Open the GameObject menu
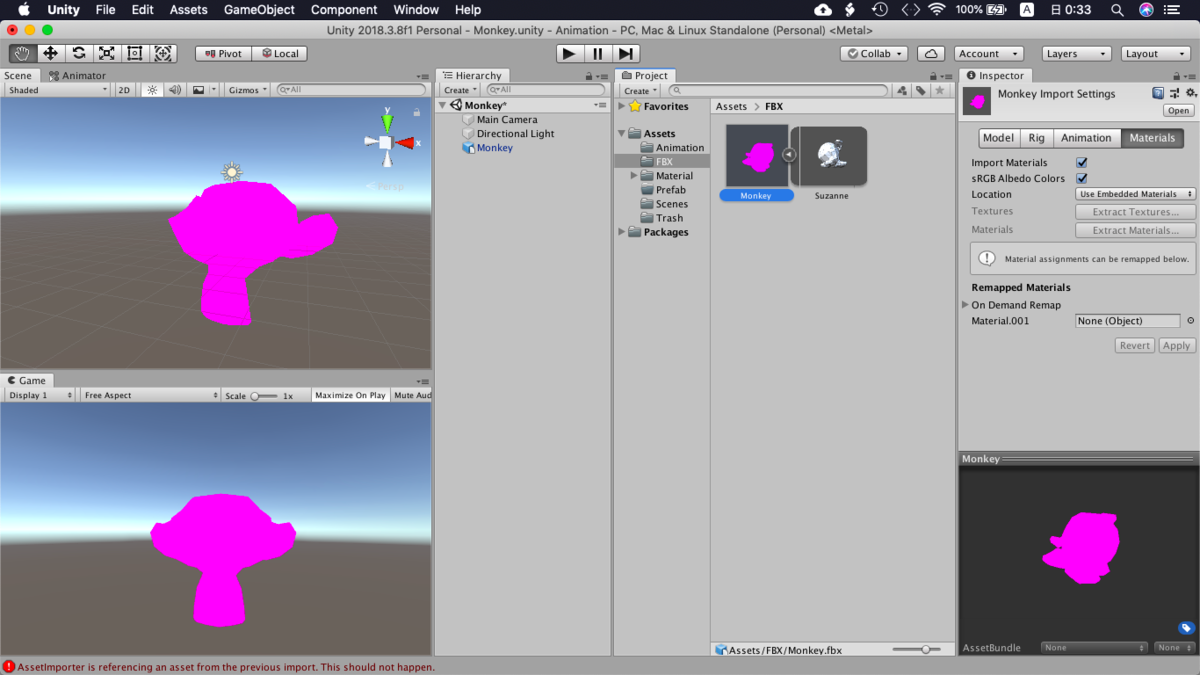The image size is (1200, 675). [259, 10]
